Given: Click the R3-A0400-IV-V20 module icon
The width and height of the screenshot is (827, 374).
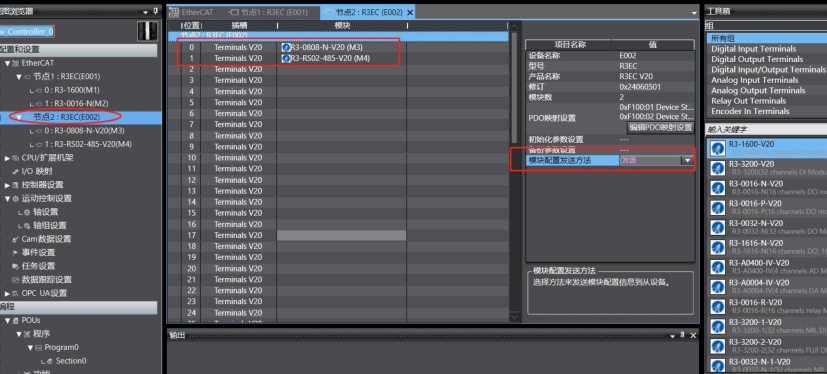Looking at the screenshot, I should coord(717,267).
